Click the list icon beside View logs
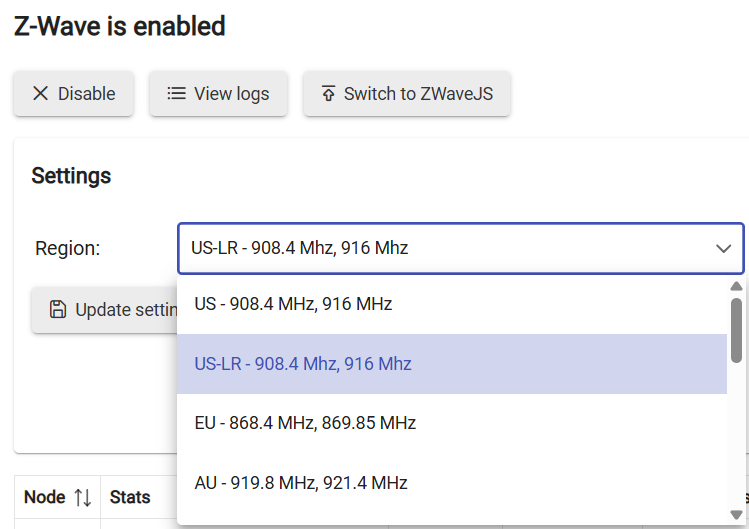 point(176,93)
